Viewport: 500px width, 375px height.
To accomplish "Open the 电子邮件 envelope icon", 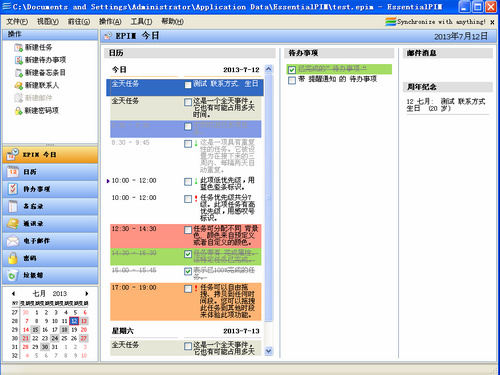I will tap(13, 241).
